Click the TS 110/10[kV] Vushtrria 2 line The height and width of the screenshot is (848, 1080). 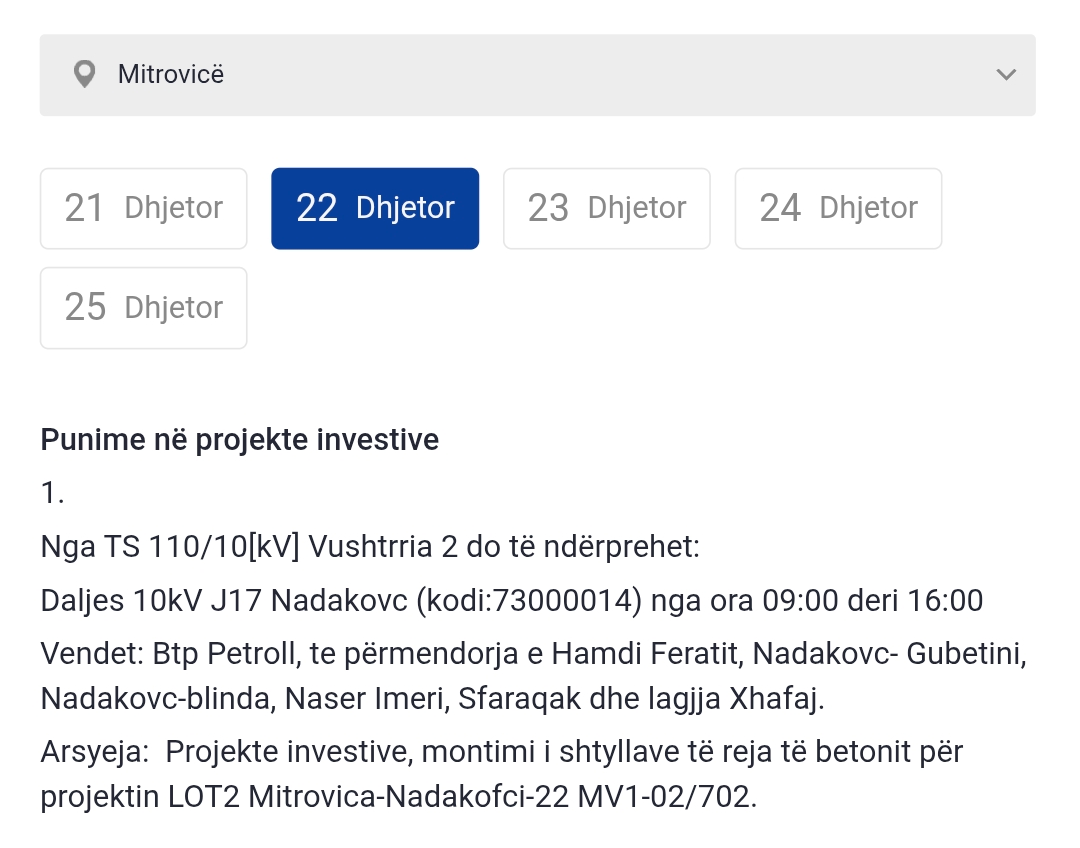(x=370, y=547)
